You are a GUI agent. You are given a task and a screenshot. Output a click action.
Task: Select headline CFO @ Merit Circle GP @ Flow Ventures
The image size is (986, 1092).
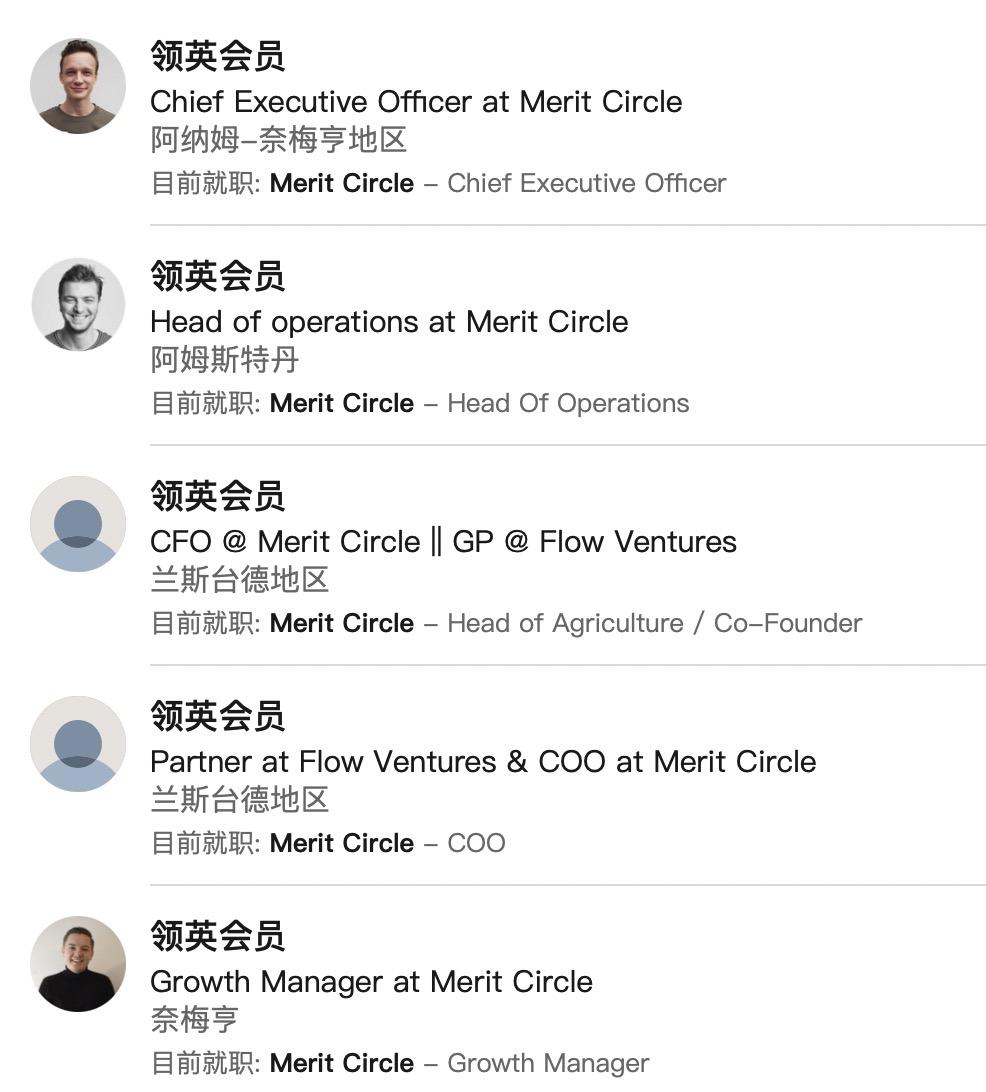tap(444, 542)
